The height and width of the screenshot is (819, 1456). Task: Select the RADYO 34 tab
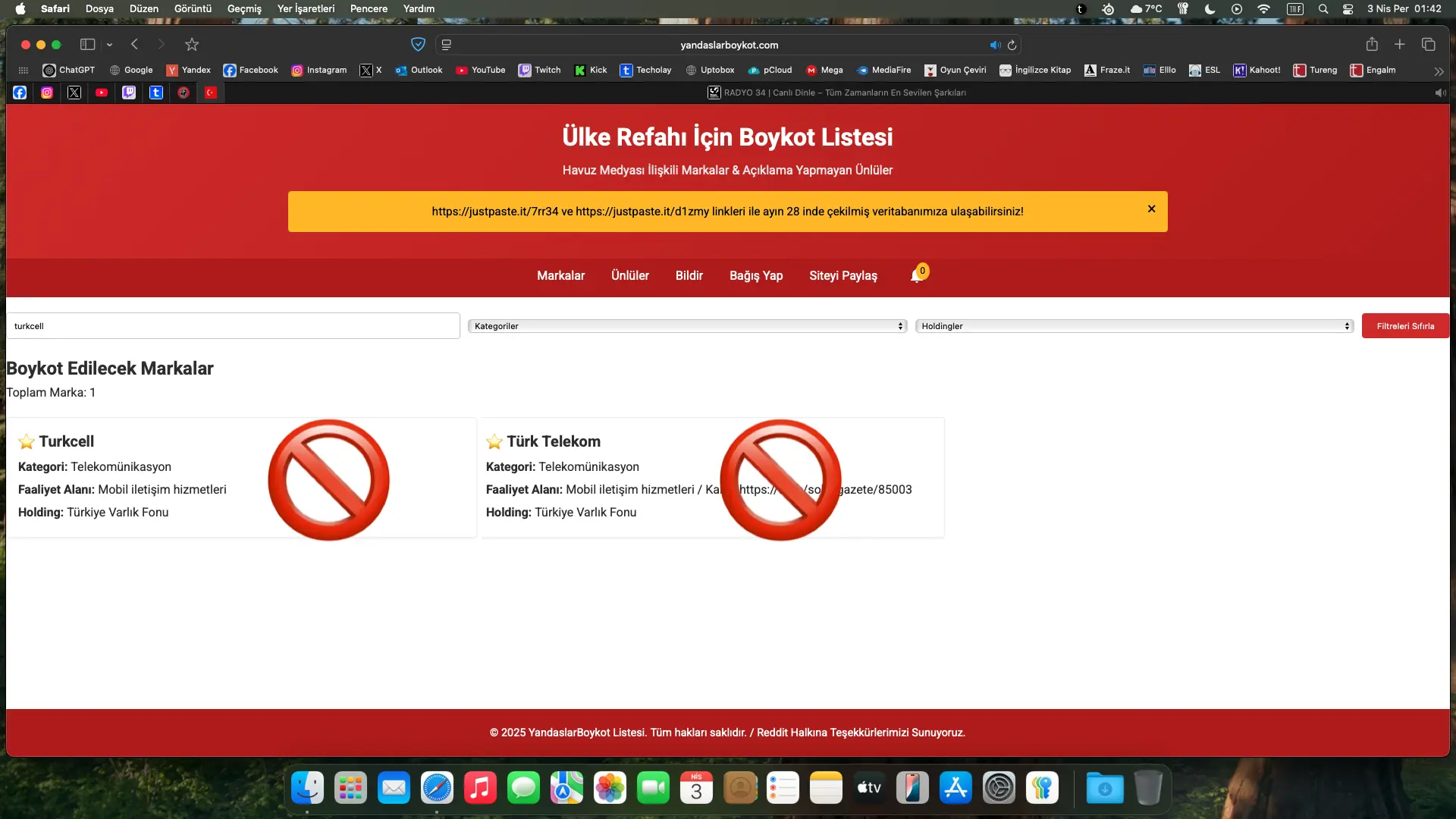click(x=836, y=93)
